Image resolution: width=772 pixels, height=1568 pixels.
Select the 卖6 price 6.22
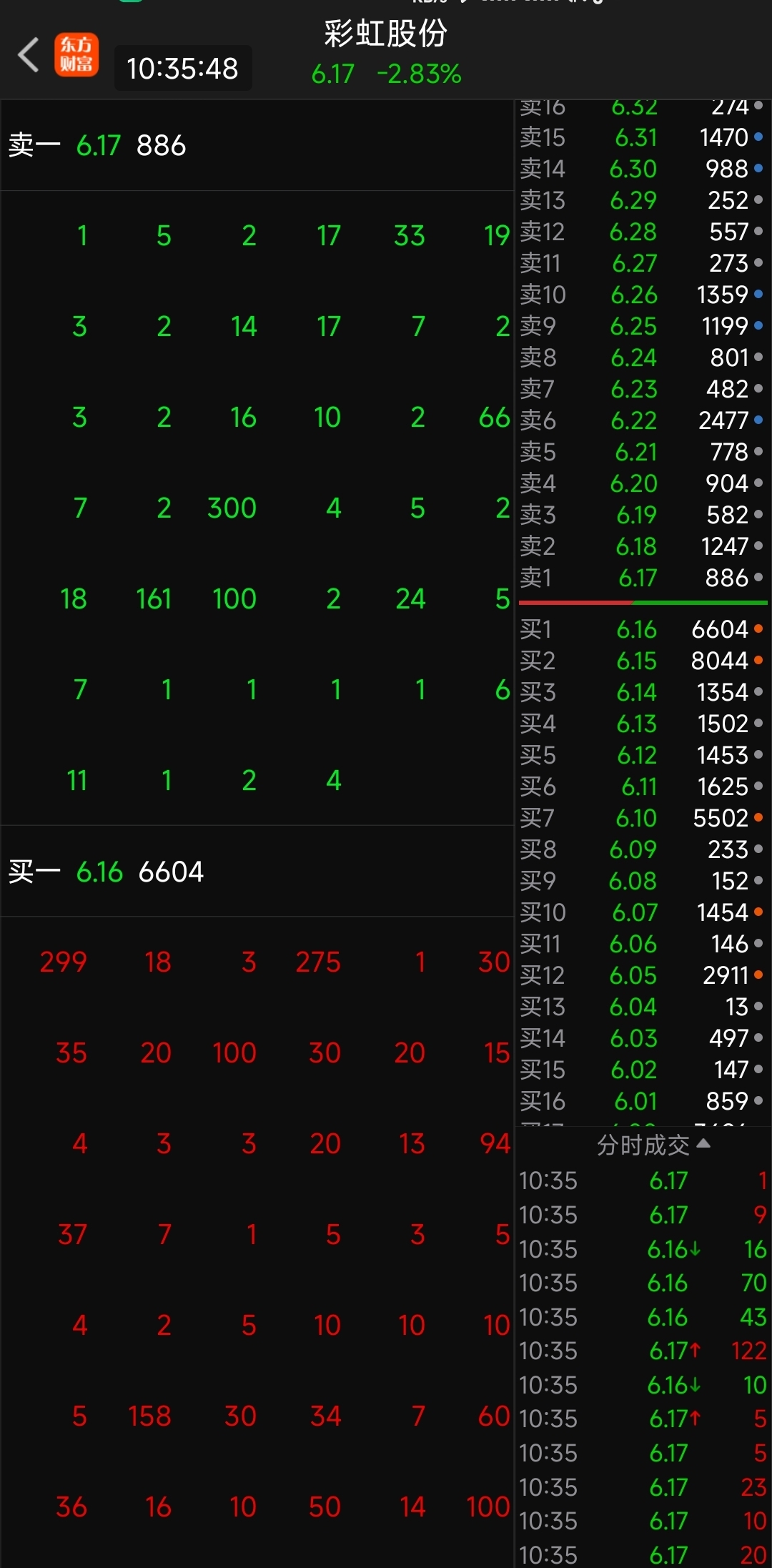coord(633,420)
